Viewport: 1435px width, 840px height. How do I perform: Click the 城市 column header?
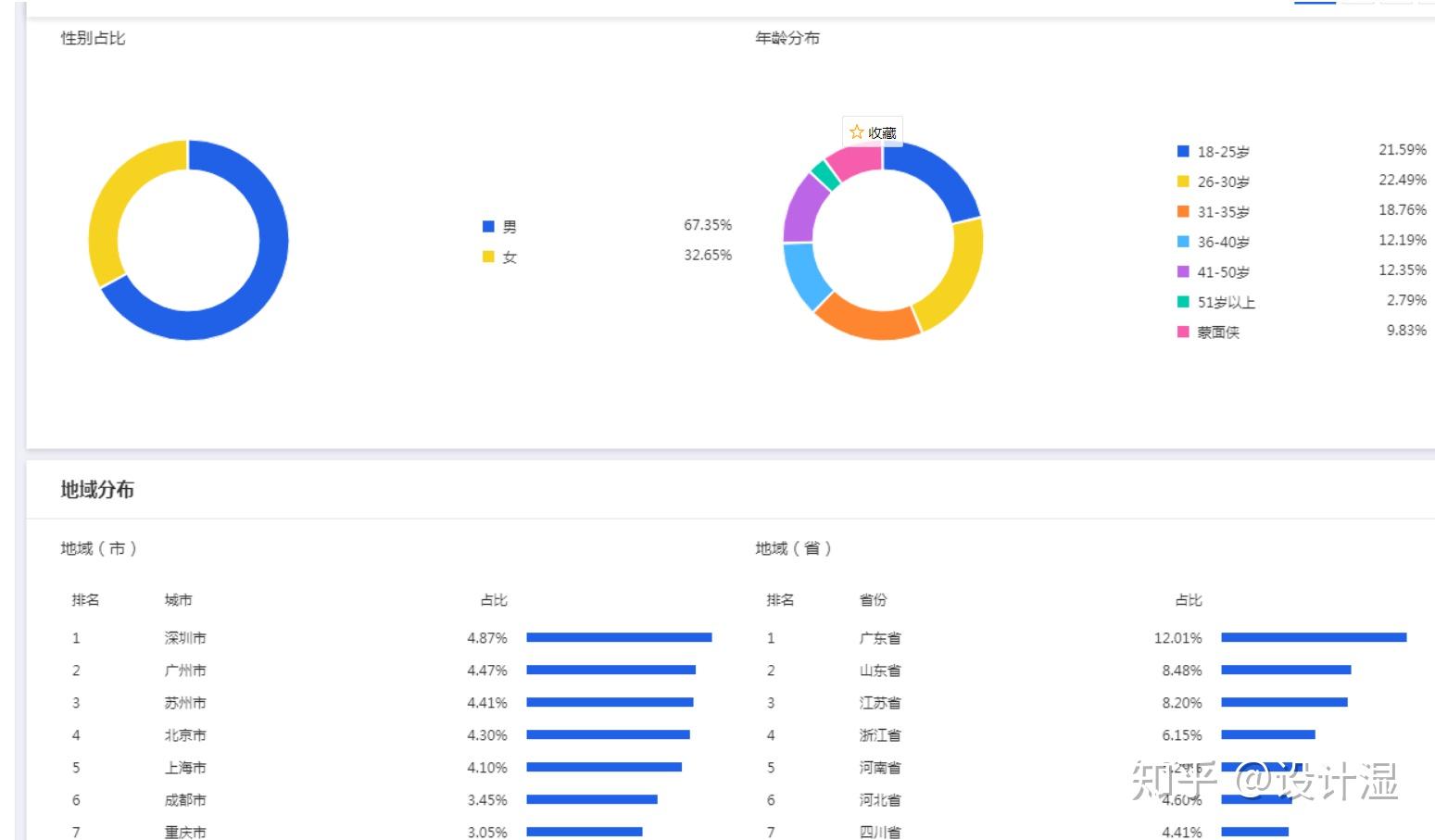[178, 600]
